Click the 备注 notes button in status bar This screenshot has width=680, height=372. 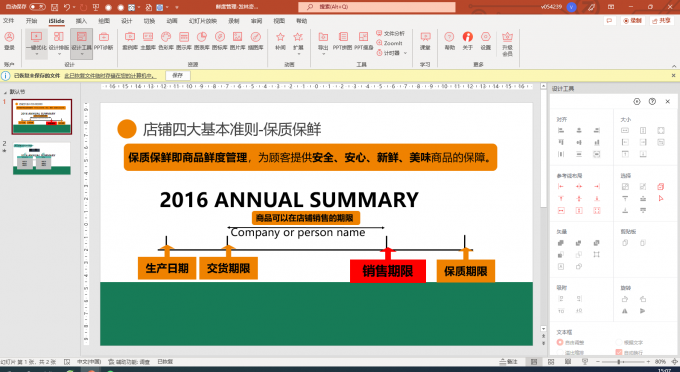(508, 362)
